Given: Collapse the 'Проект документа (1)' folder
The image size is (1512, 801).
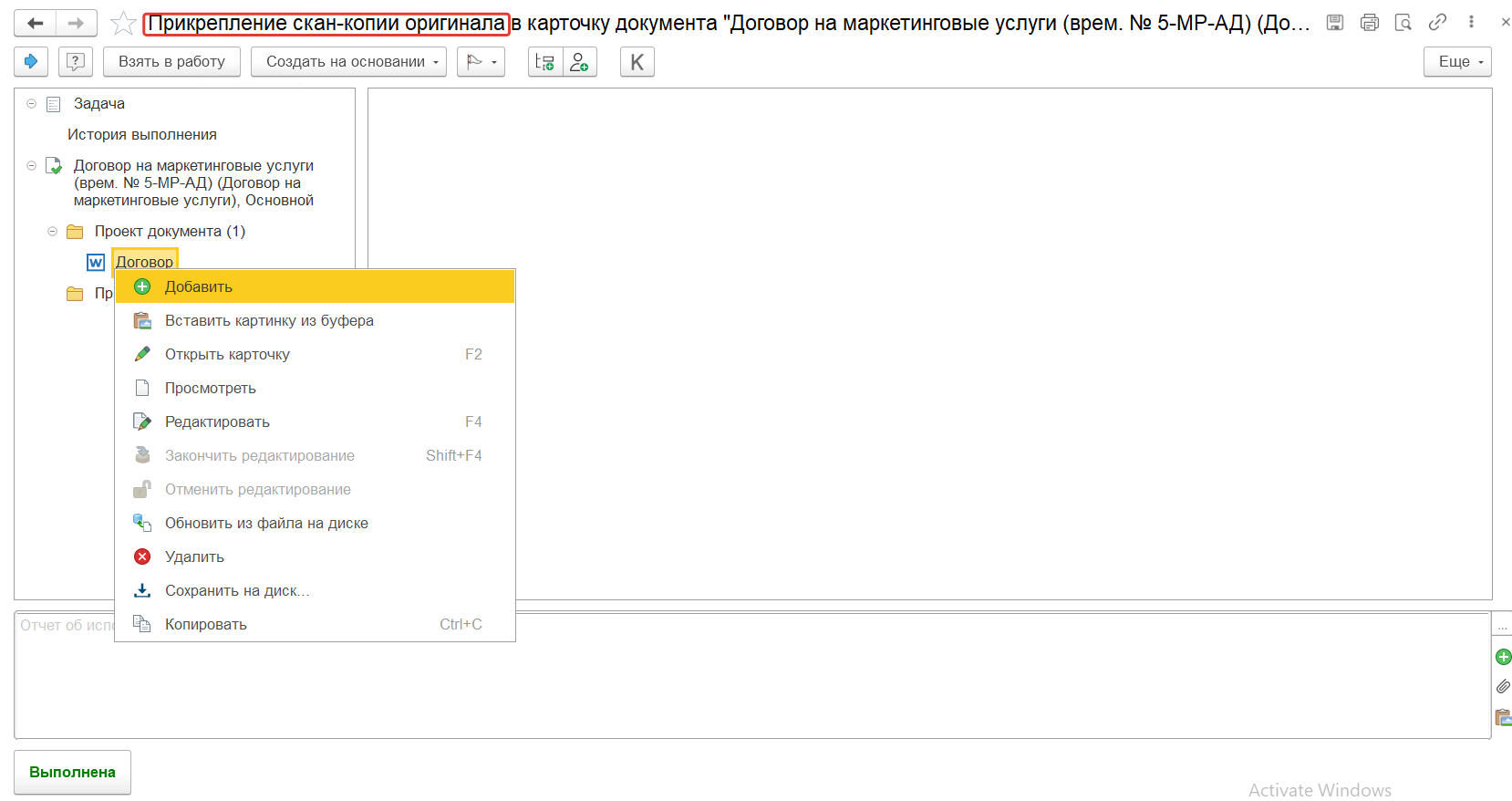Looking at the screenshot, I should [52, 232].
